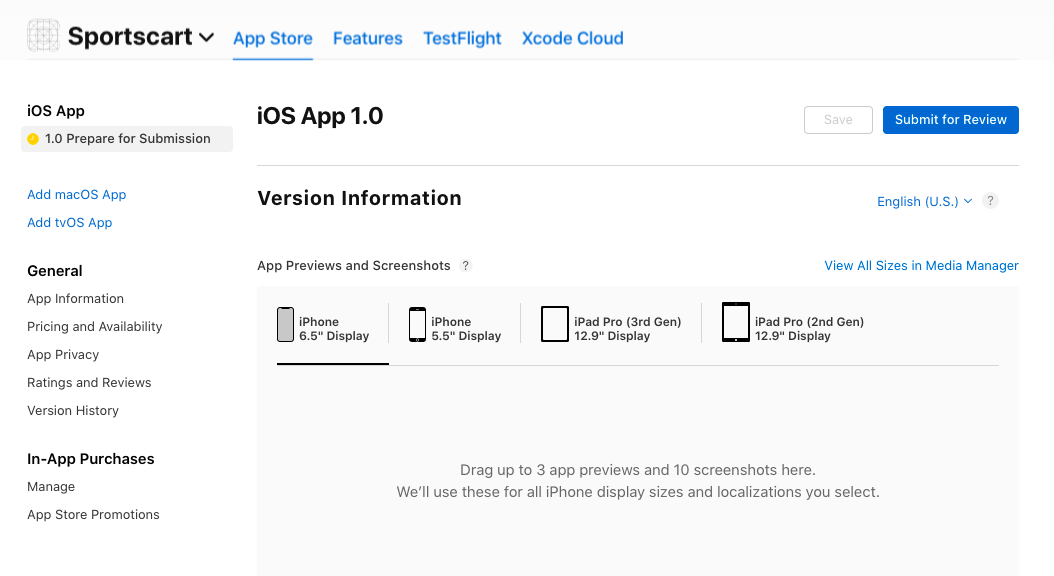This screenshot has height=576, width=1054.
Task: Open the Sportscart app switcher dropdown
Action: tap(129, 36)
